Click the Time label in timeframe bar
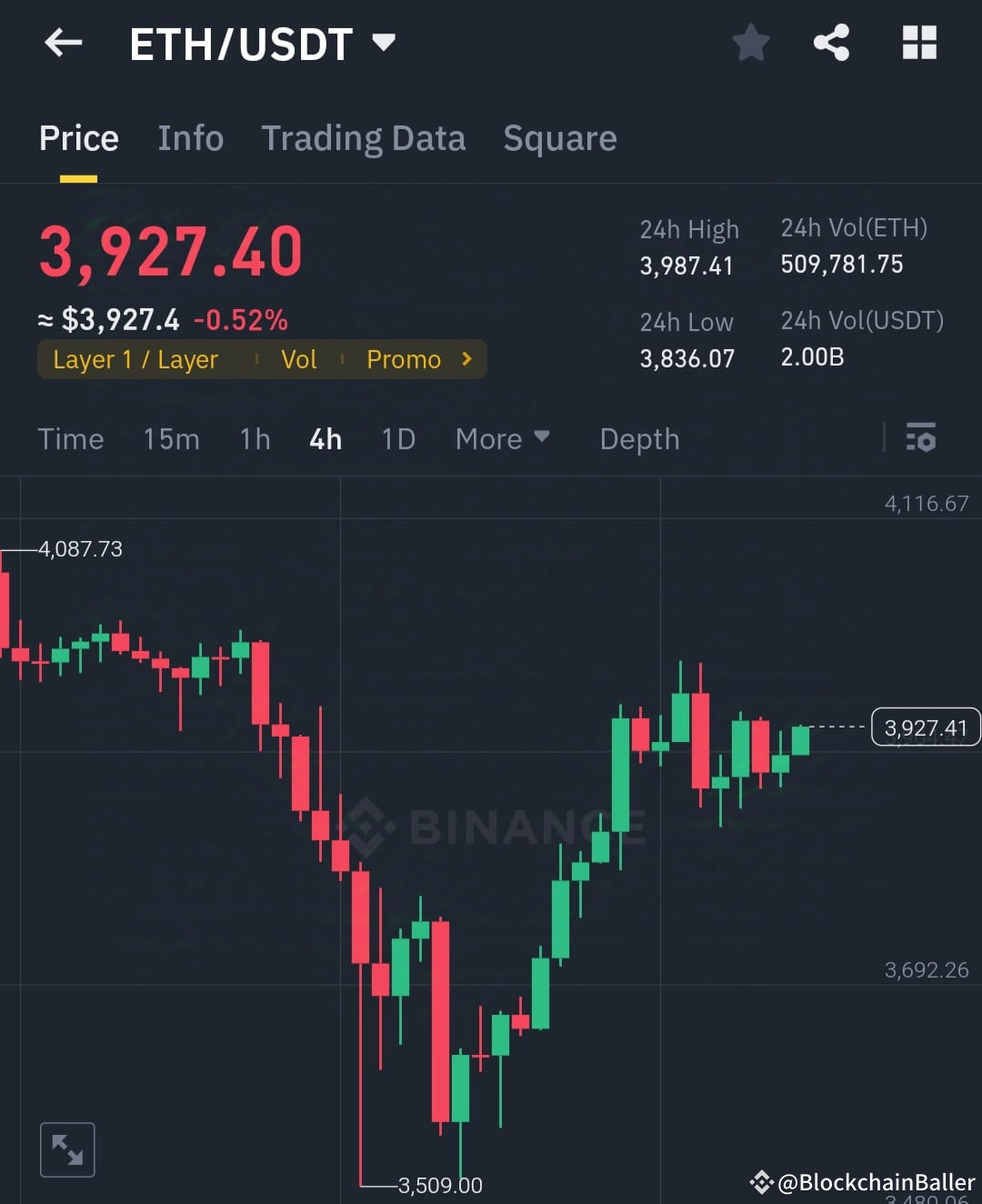The width and height of the screenshot is (982, 1204). tap(70, 439)
